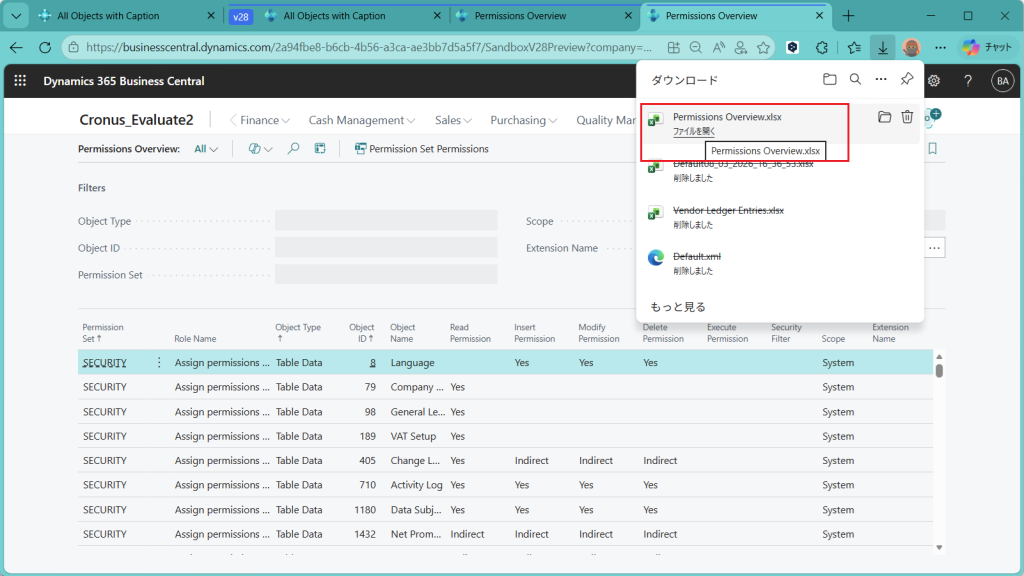Click the search magnifier in Permissions Overview toolbar

click(x=293, y=149)
